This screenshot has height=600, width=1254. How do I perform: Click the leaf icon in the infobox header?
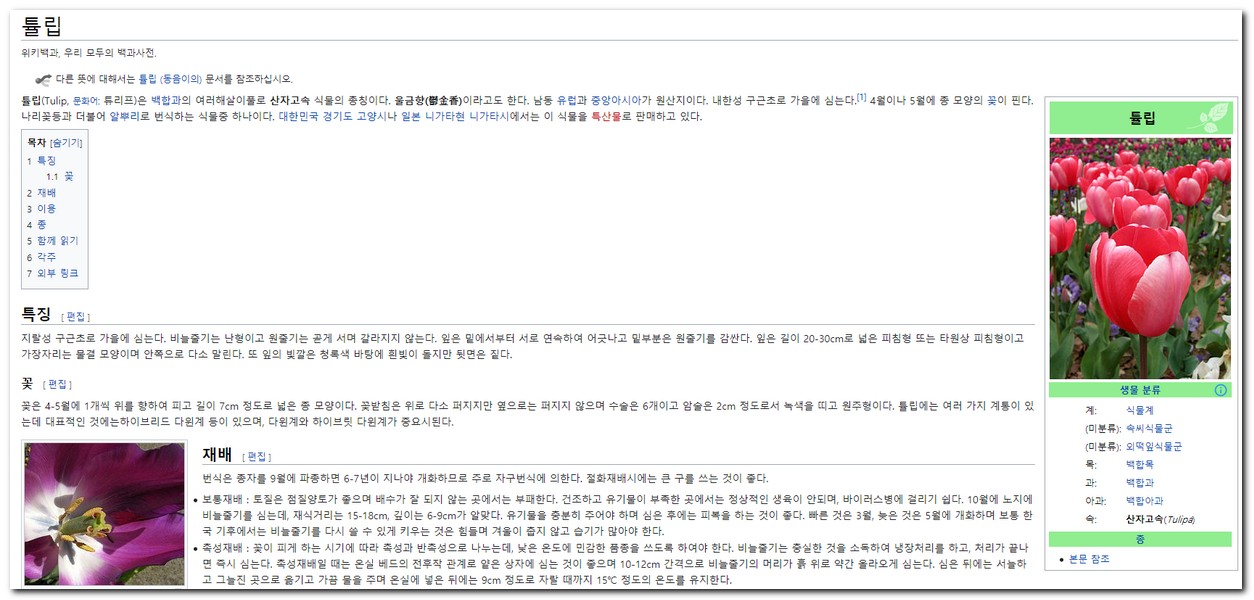tap(1210, 117)
